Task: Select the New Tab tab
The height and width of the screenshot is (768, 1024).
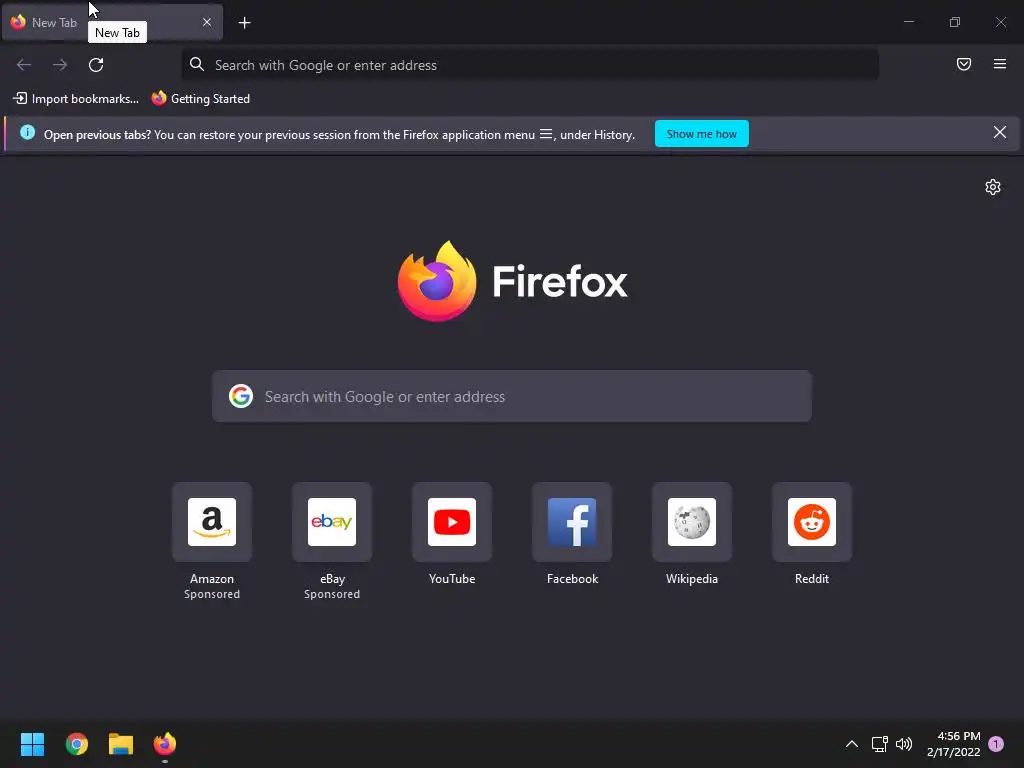Action: coord(112,22)
